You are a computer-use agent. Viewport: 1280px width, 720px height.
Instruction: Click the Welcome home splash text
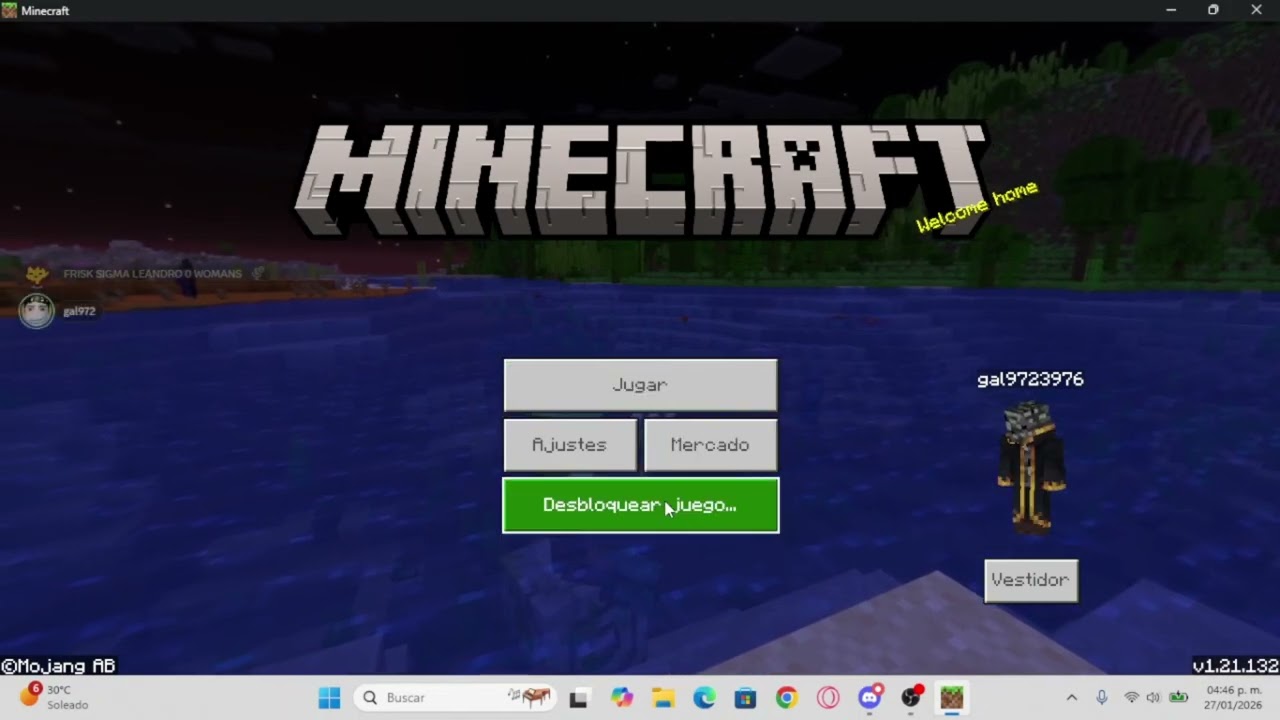pyautogui.click(x=977, y=207)
